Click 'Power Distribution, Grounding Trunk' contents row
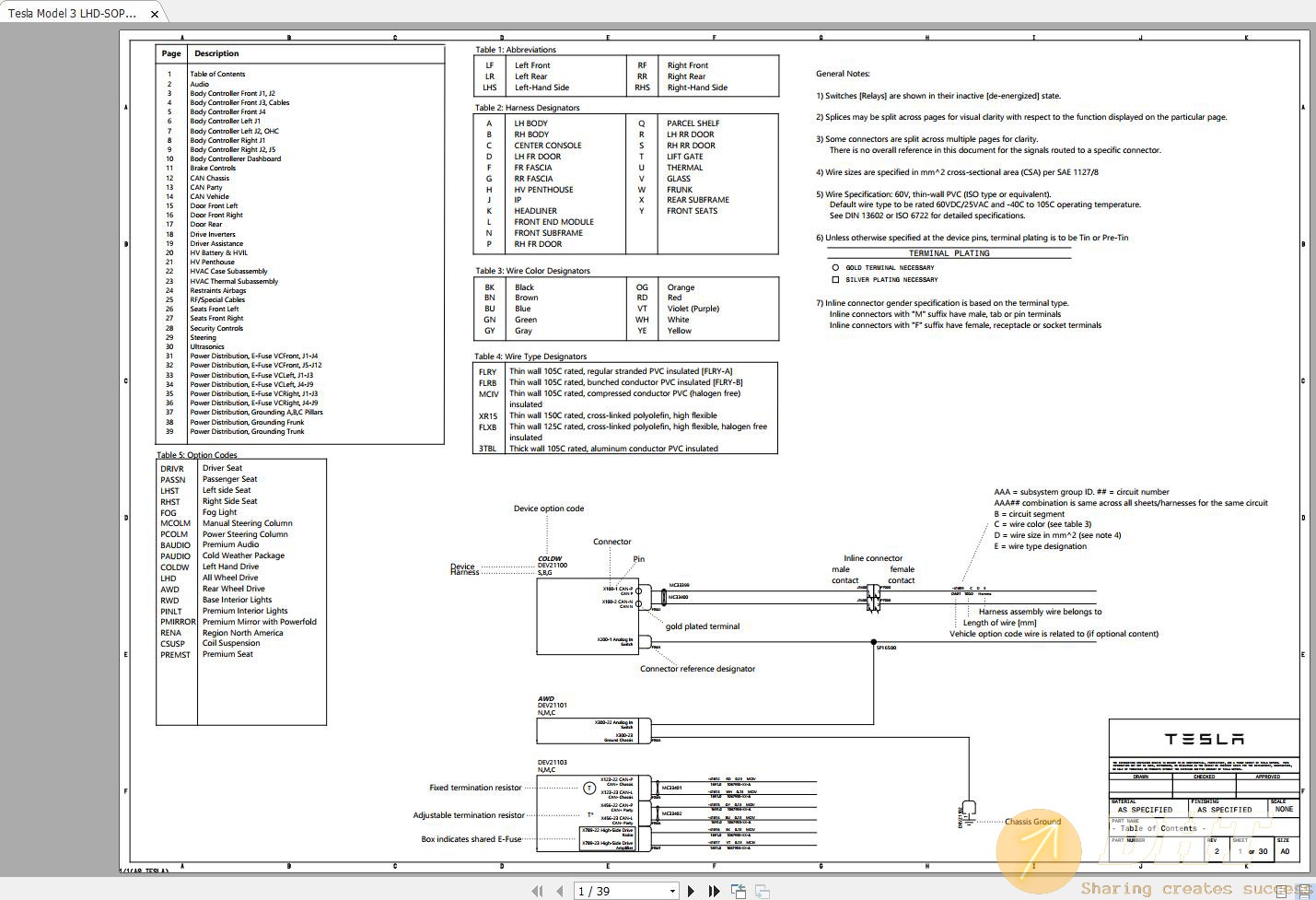 pyautogui.click(x=247, y=431)
